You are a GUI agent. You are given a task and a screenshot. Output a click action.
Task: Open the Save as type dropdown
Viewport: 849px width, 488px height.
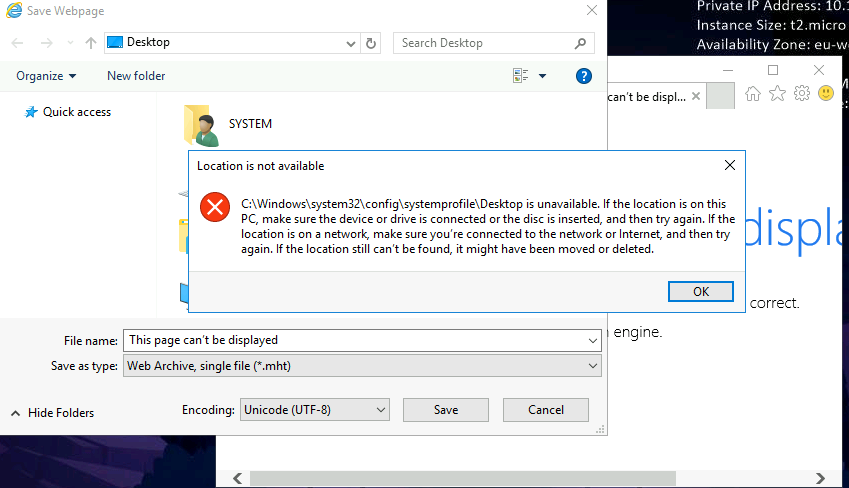coord(593,366)
